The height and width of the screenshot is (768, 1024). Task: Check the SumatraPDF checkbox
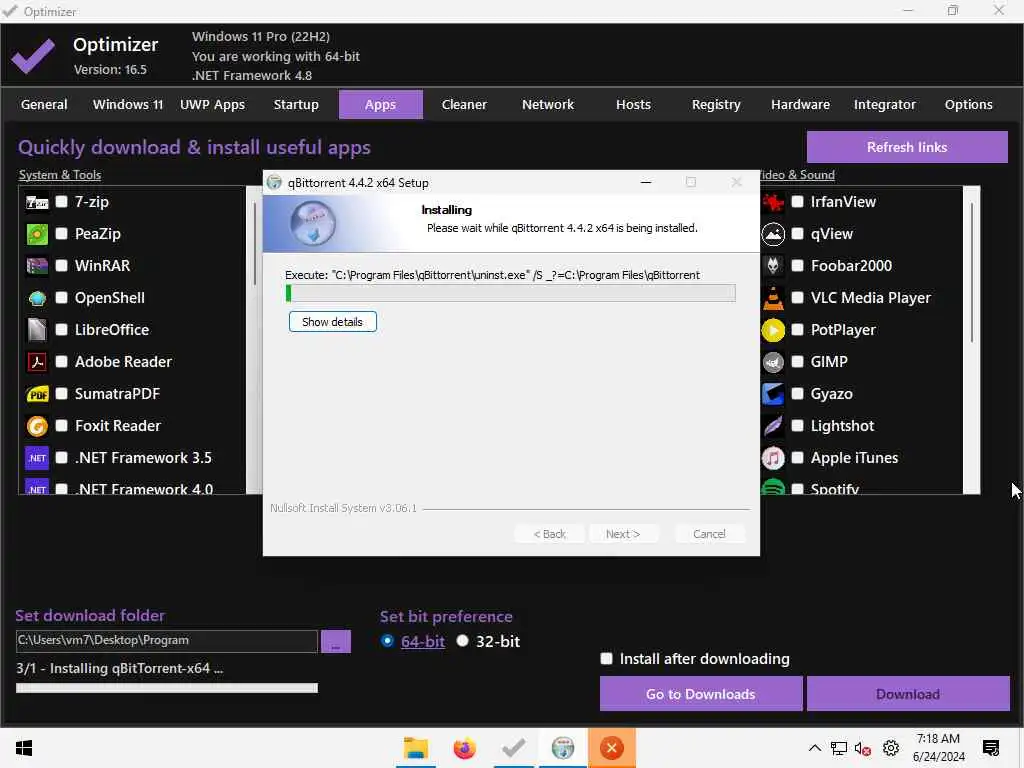tap(61, 393)
